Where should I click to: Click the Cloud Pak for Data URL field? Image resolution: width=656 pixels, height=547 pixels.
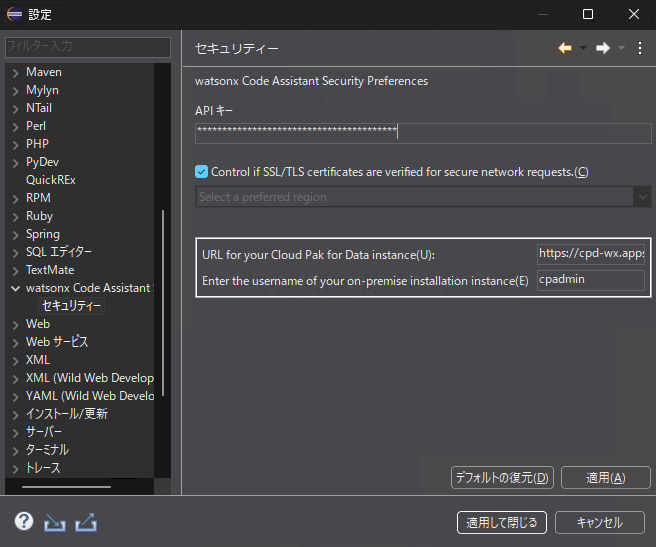coord(591,254)
